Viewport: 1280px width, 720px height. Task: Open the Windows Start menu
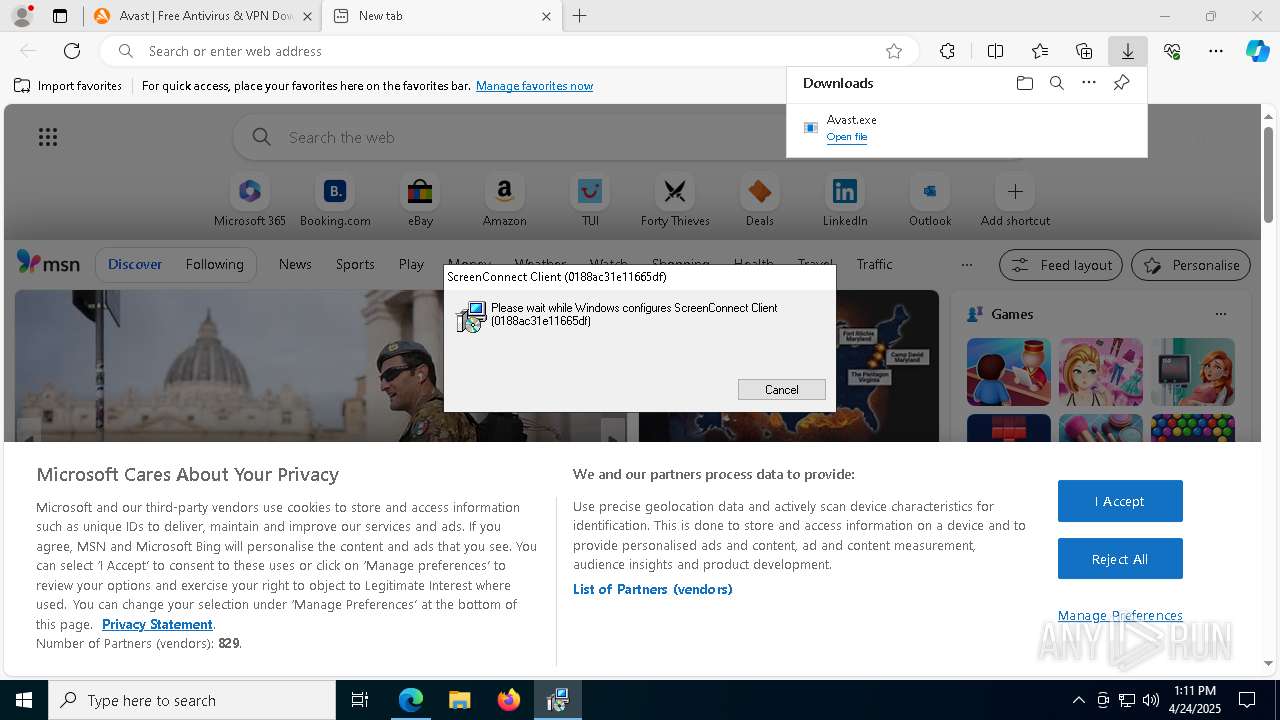pos(24,700)
